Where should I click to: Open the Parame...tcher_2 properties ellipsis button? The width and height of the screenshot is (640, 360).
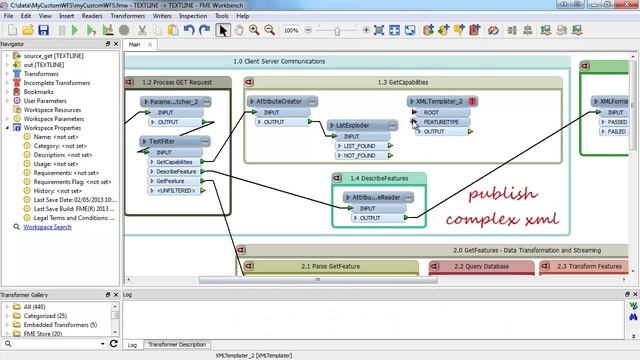[x=207, y=102]
